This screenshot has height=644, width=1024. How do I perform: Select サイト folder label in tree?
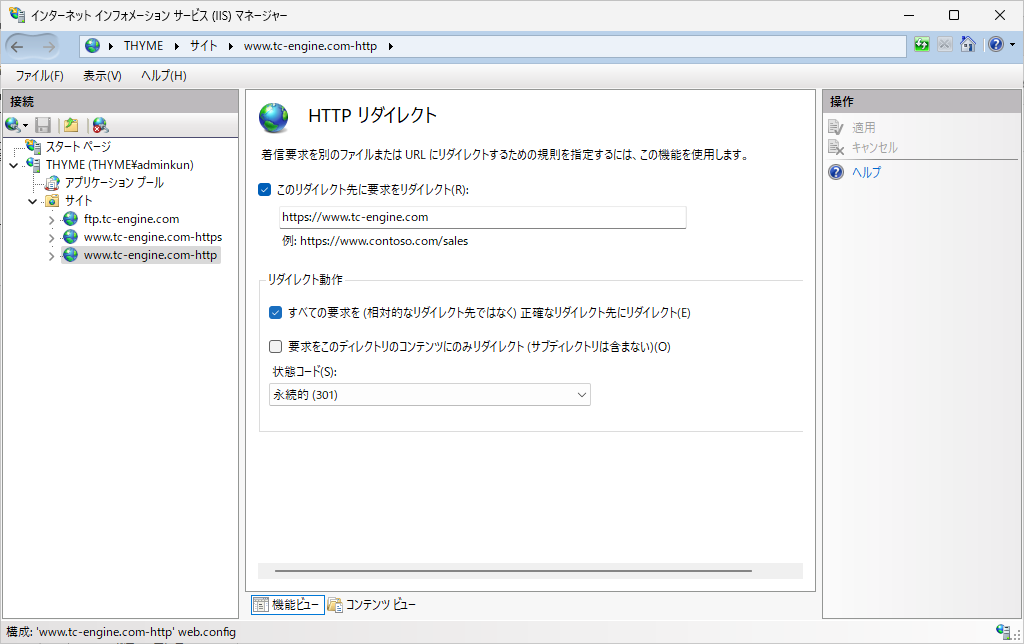[x=78, y=201]
